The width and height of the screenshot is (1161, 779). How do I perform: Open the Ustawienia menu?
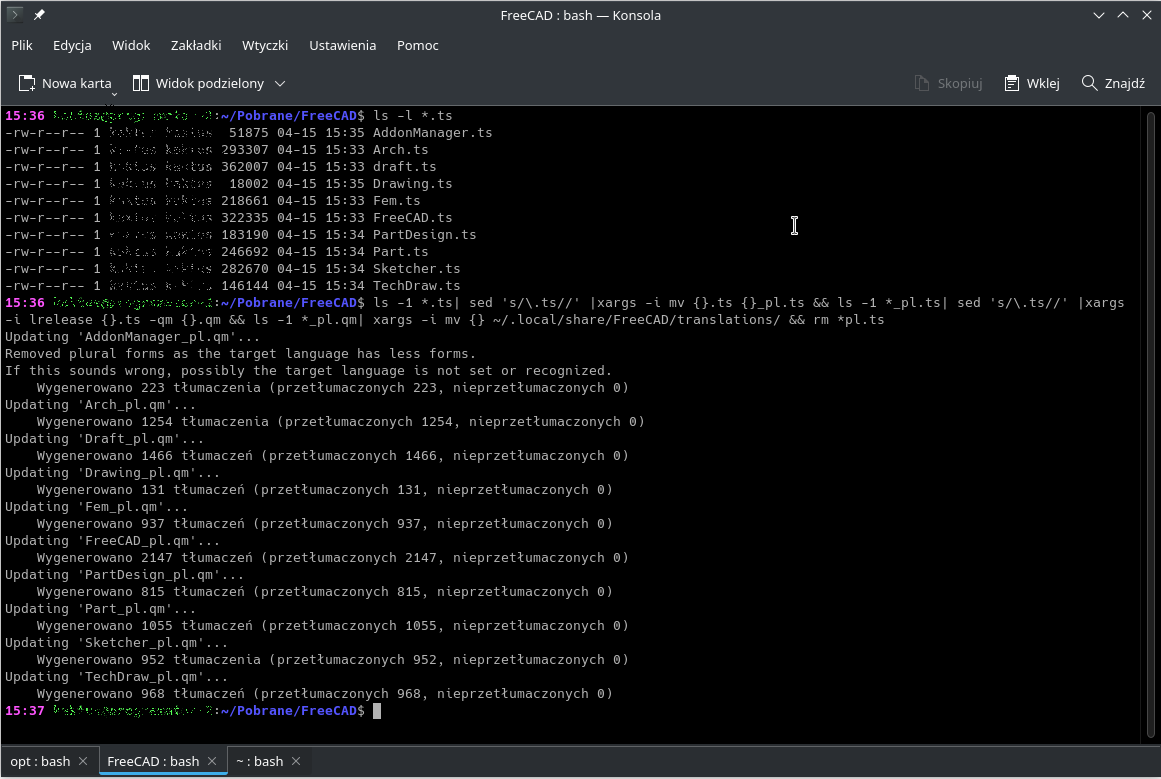(x=343, y=45)
